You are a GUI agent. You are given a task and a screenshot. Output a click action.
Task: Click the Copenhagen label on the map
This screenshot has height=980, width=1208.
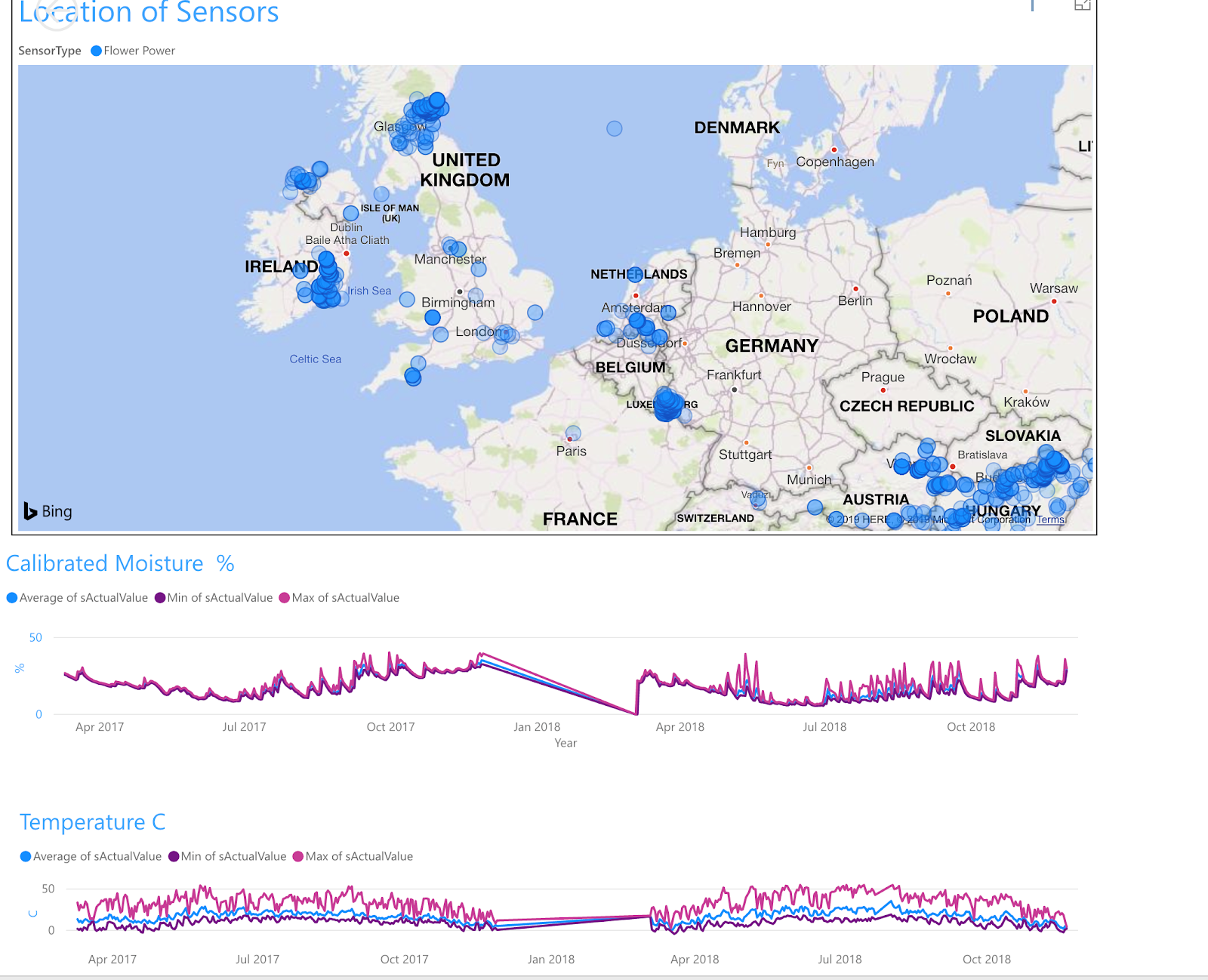click(835, 162)
